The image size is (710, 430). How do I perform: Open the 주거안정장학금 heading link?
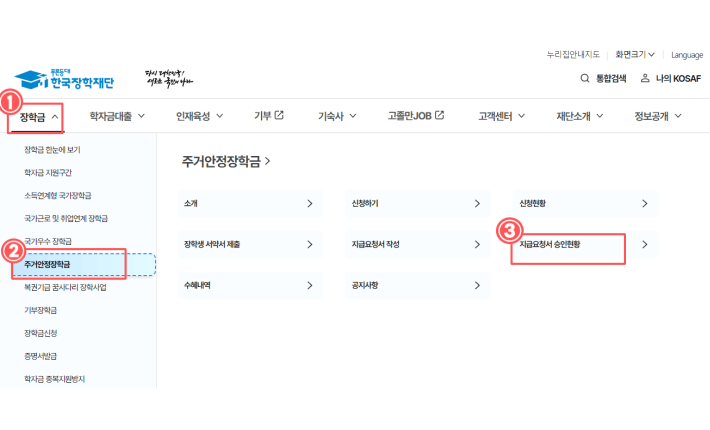pyautogui.click(x=225, y=162)
